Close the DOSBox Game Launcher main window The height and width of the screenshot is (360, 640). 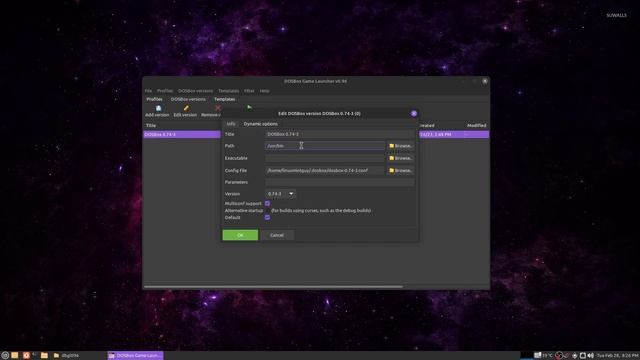coord(484,81)
